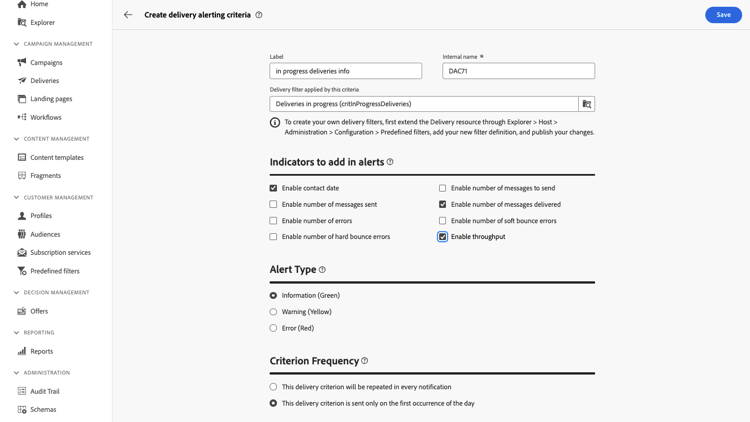Click the Subscription services sidebar icon
Image resolution: width=750 pixels, height=422 pixels.
coord(22,253)
